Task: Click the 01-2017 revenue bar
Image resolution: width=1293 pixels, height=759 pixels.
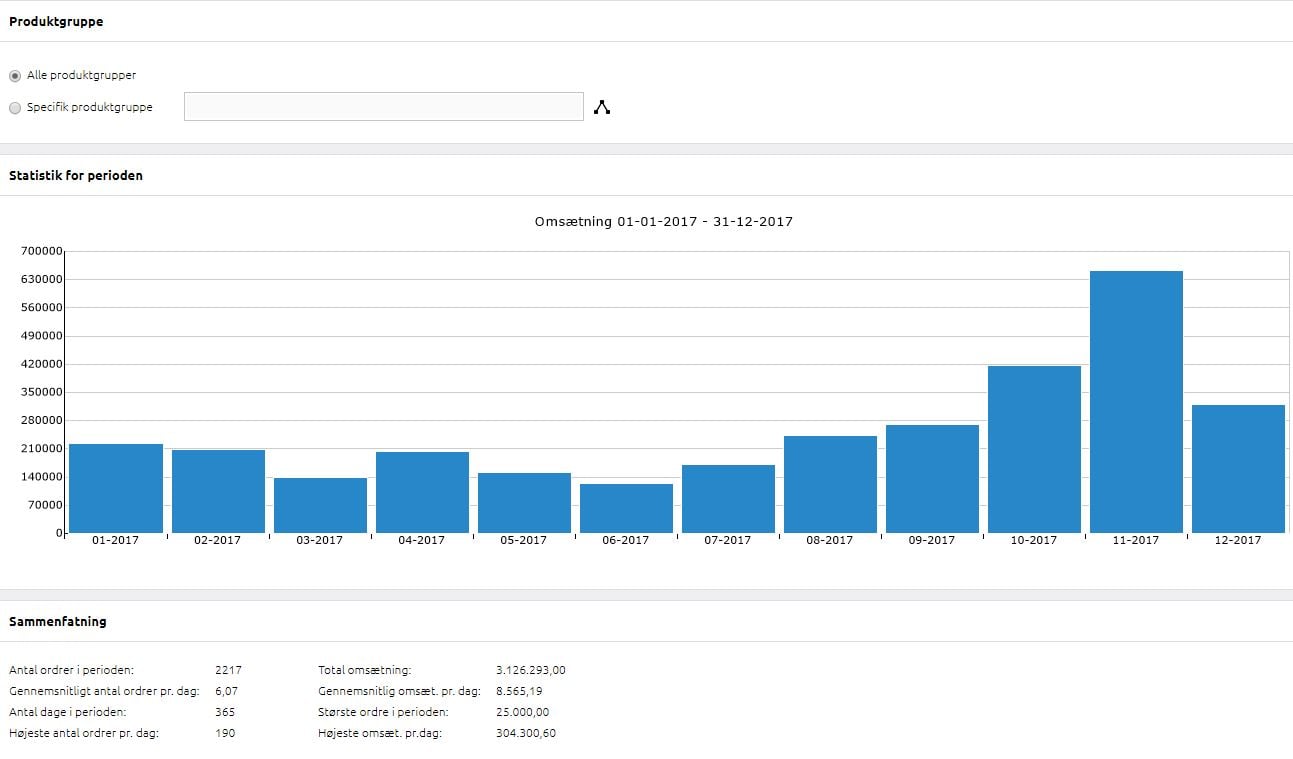Action: point(116,488)
